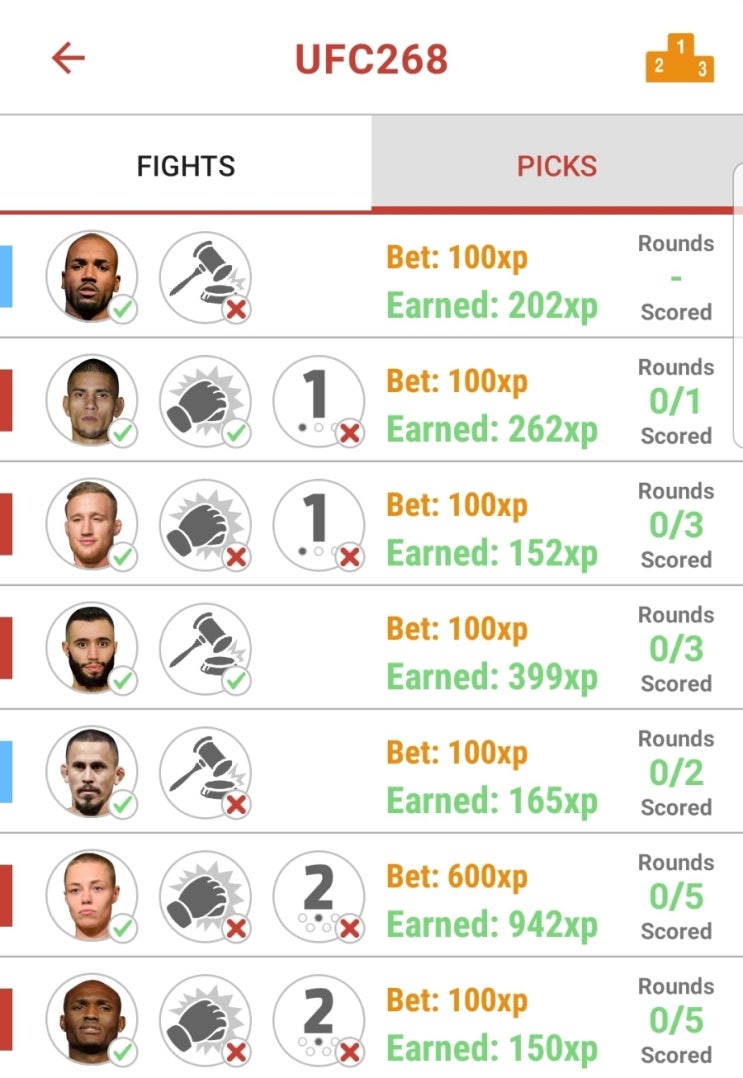Open fighter photo in 942xp row
This screenshot has width=743, height=1078.
tap(91, 896)
